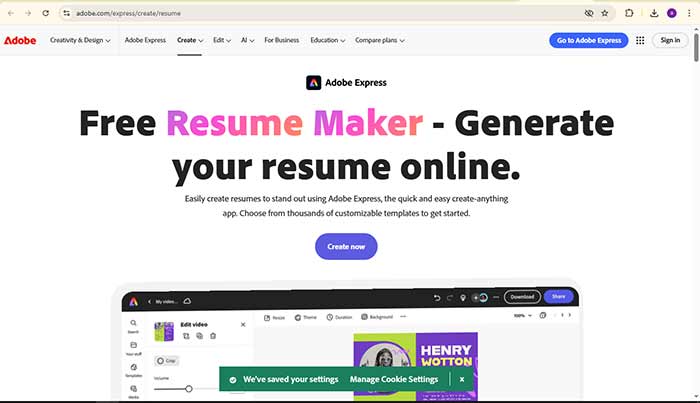The height and width of the screenshot is (403, 700).
Task: Open the For Business nav link
Action: pyautogui.click(x=282, y=40)
